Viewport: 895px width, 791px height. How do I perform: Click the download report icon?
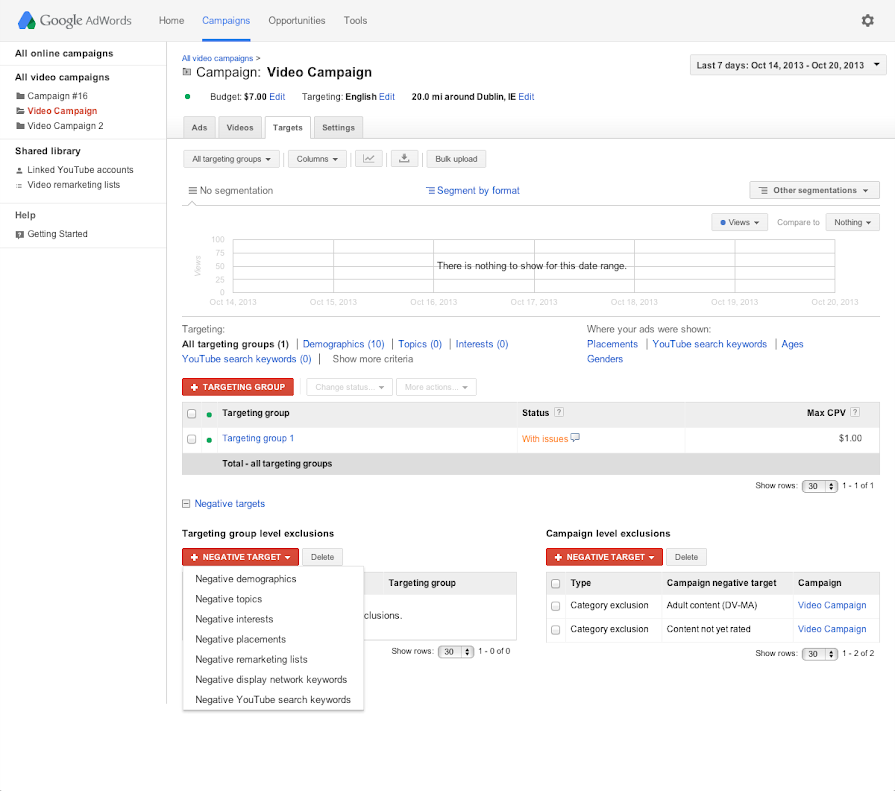click(404, 159)
